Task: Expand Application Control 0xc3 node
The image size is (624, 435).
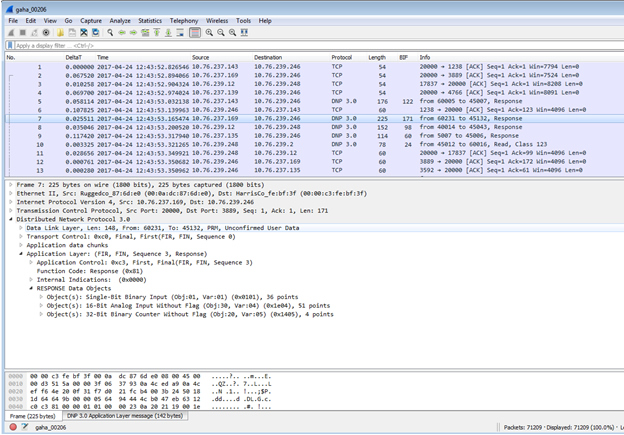Action: [x=31, y=262]
